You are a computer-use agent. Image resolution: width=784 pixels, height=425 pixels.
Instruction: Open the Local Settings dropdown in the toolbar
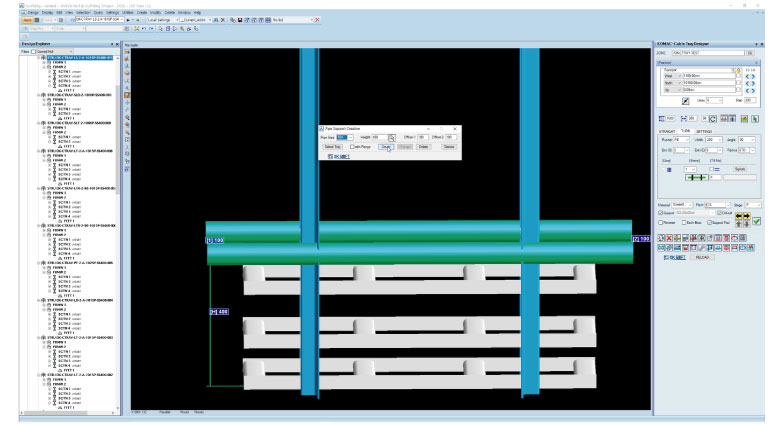pos(162,20)
